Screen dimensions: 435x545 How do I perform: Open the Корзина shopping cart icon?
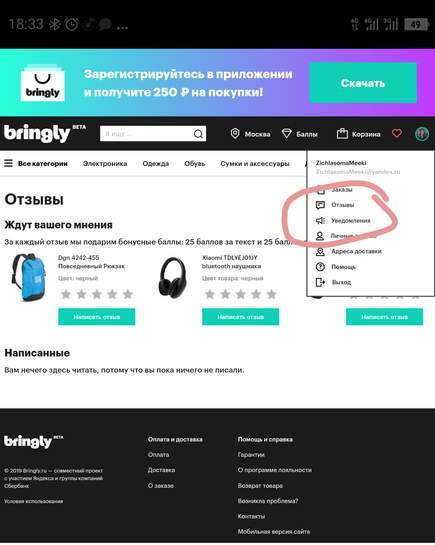342,133
